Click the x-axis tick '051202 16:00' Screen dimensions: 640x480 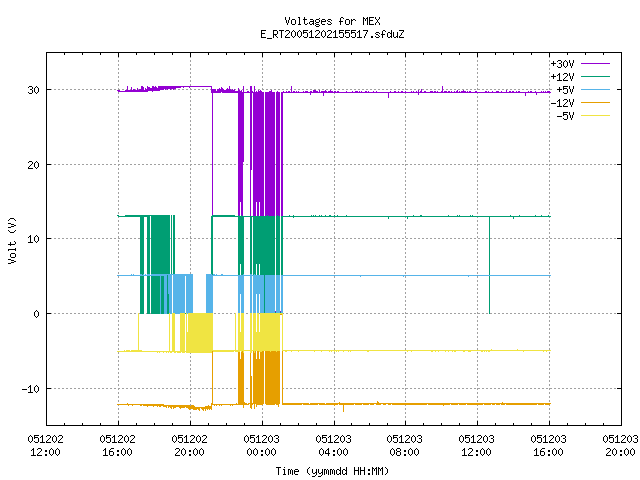118,446
